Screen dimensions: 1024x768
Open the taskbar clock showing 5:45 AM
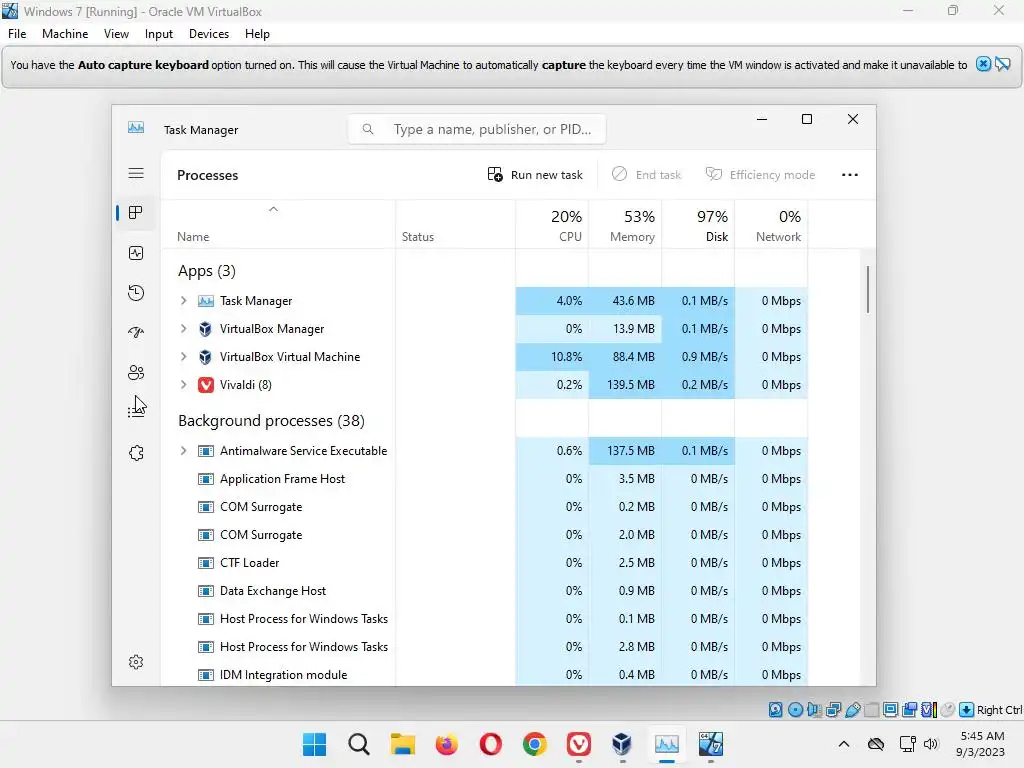(981, 744)
